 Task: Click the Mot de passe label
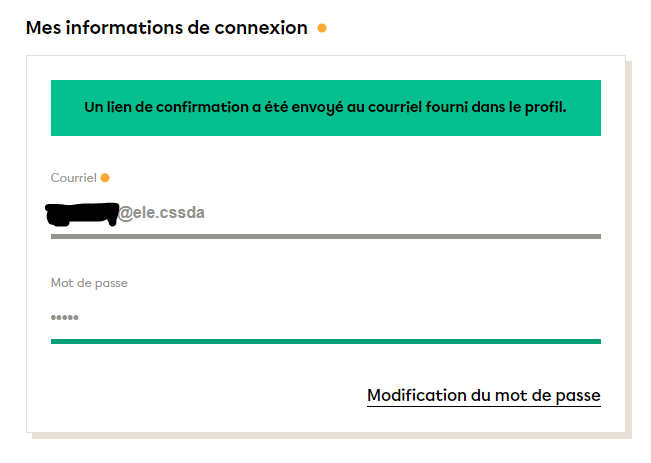89,283
